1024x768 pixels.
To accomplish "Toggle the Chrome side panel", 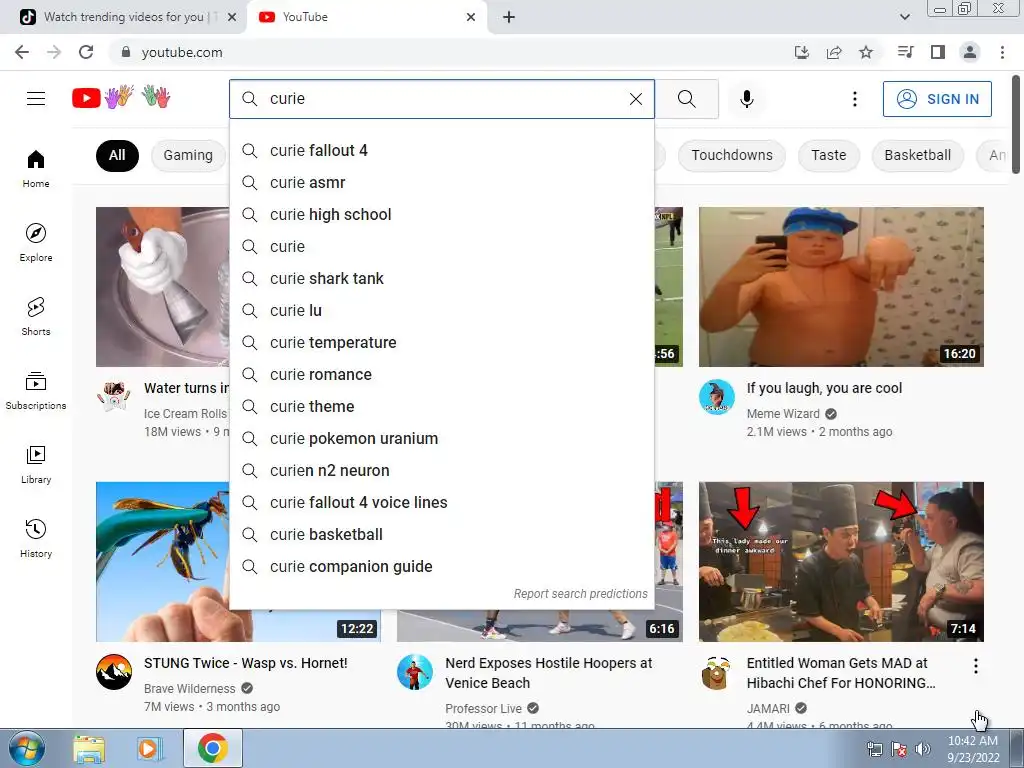I will click(x=938, y=52).
